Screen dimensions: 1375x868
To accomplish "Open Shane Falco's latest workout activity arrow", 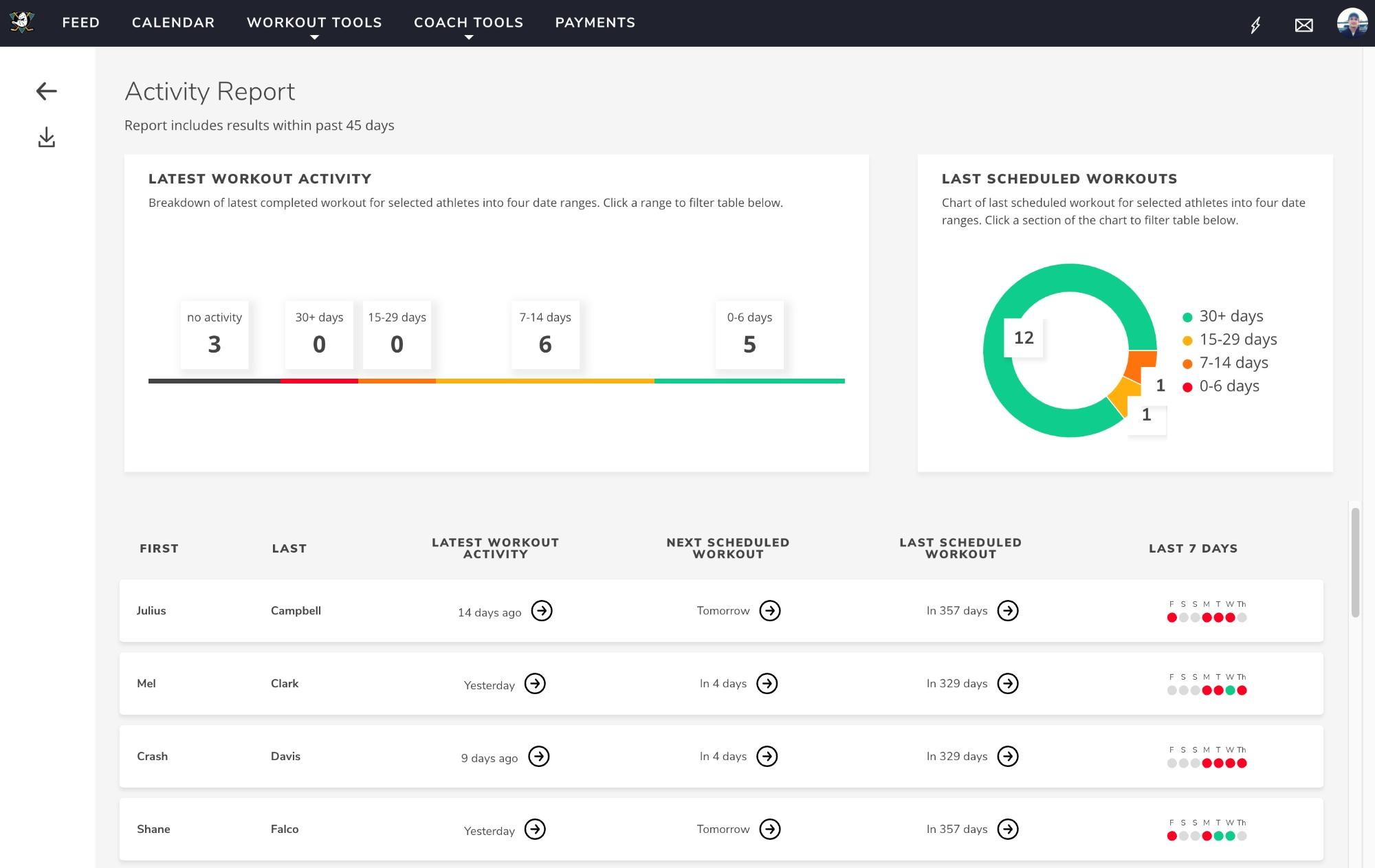I will [x=535, y=829].
